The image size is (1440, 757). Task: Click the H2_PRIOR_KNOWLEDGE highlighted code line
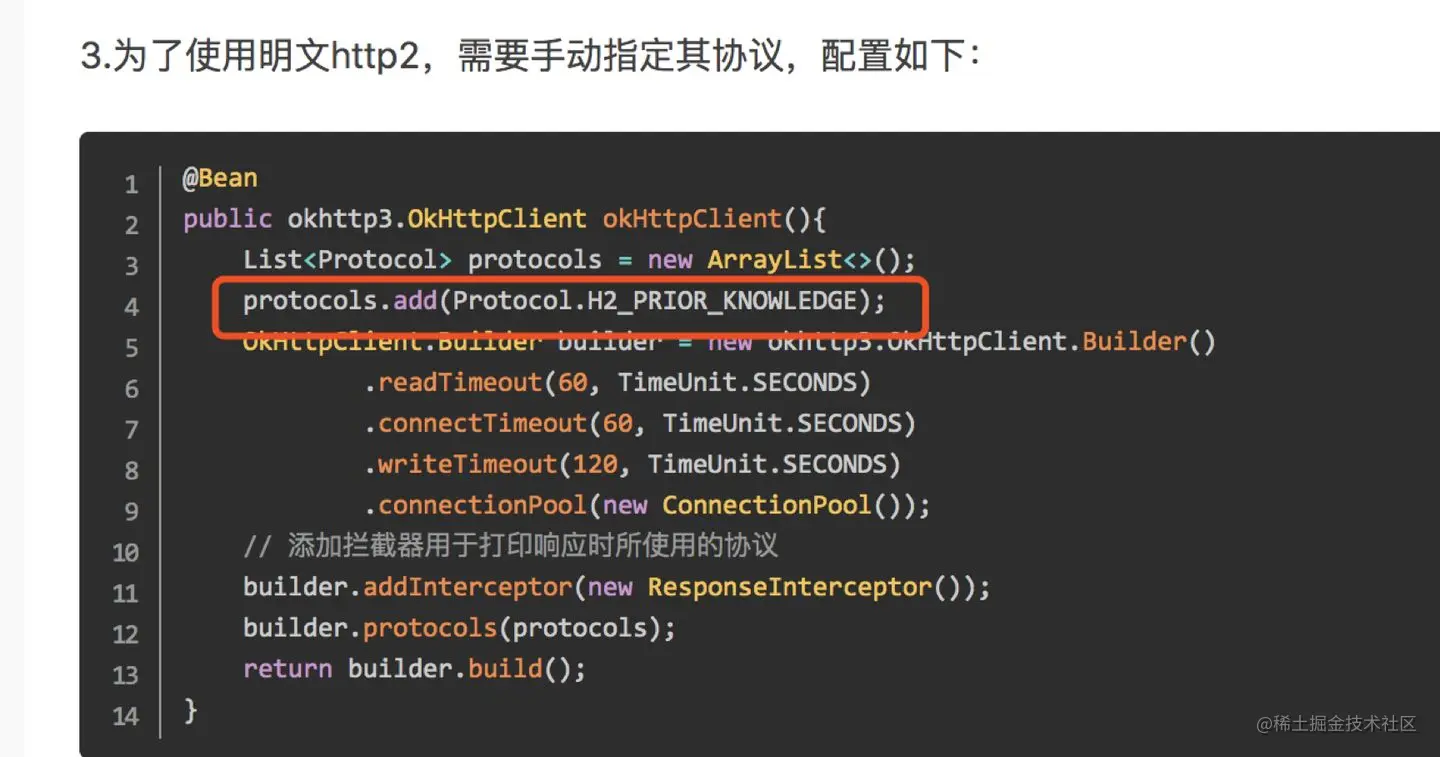pos(565,301)
